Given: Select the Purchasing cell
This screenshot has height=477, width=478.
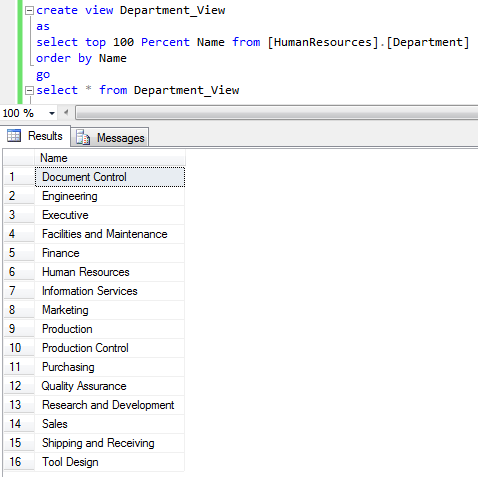Looking at the screenshot, I should pos(110,367).
